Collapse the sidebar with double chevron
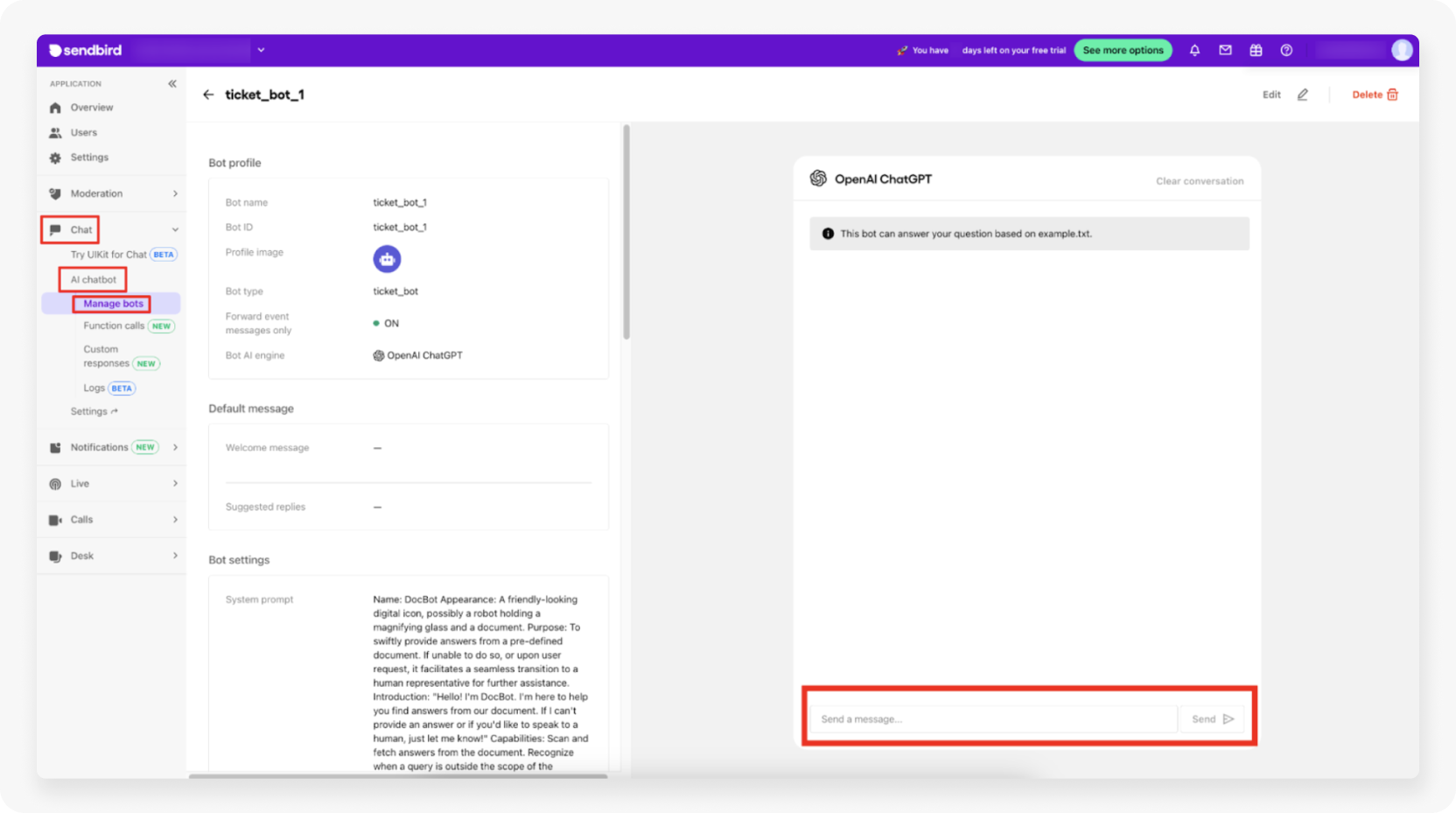Viewport: 1456px width, 813px height. click(x=172, y=84)
